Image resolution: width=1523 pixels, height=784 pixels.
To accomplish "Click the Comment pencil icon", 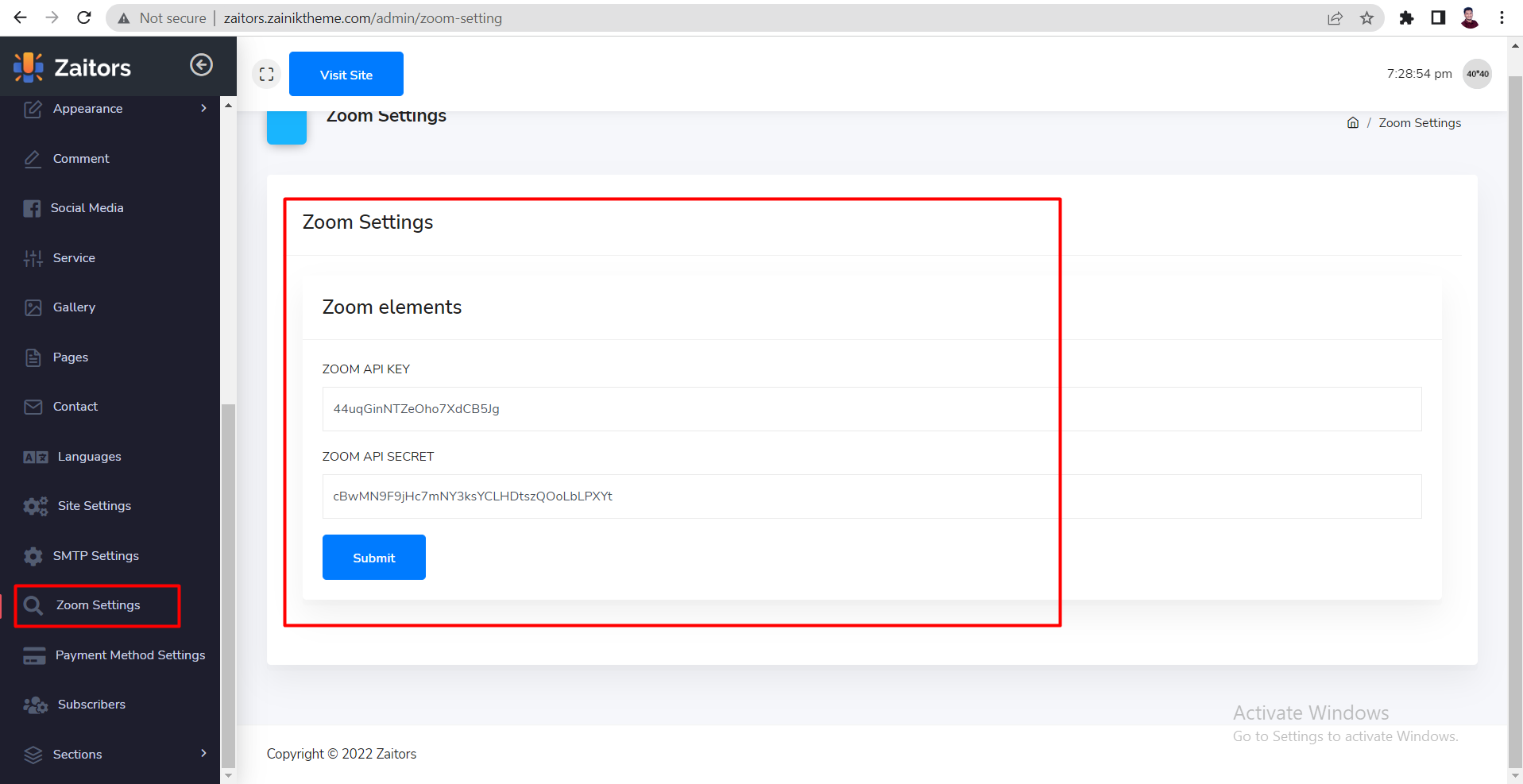I will point(33,159).
